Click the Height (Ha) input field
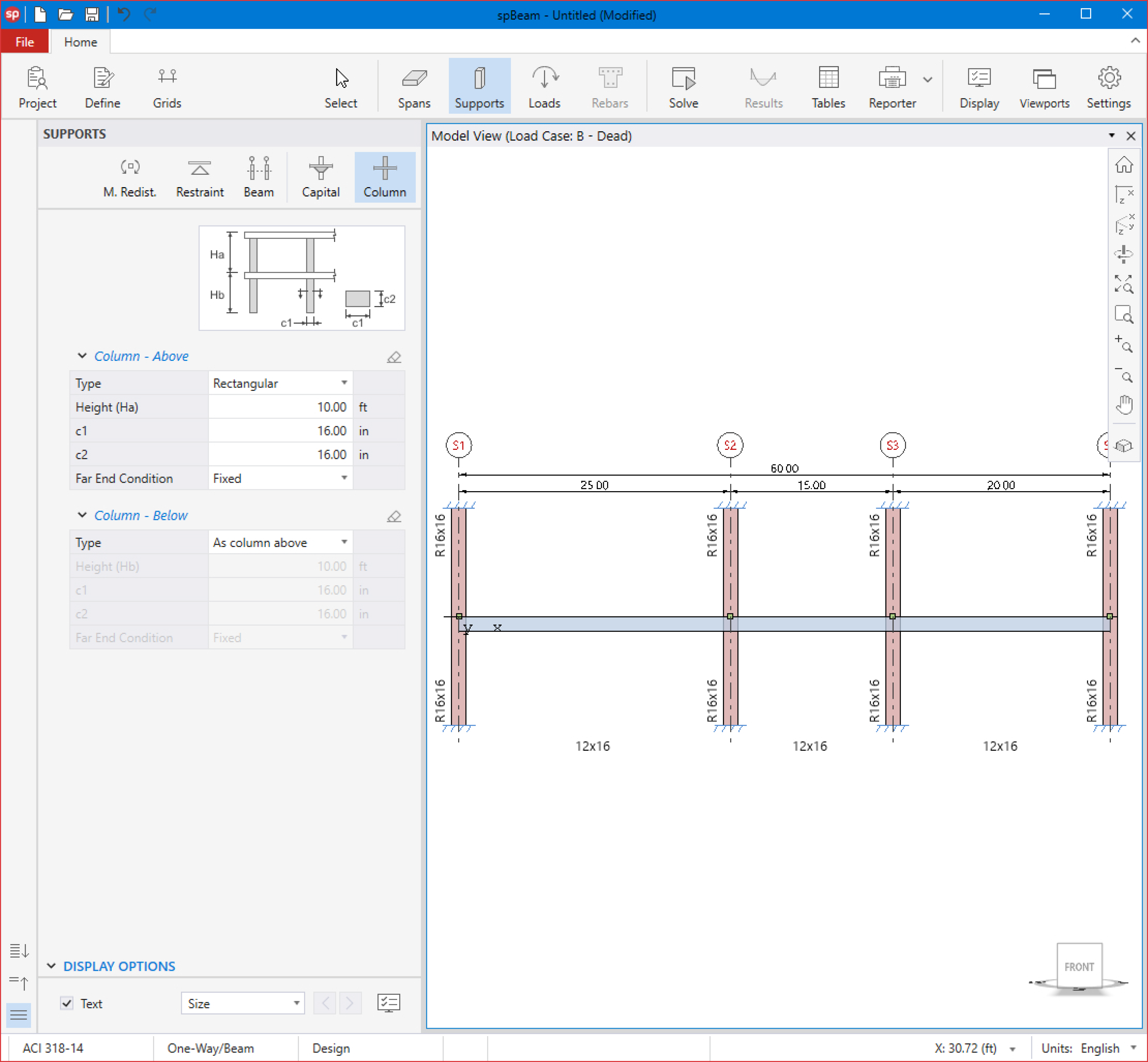 click(x=280, y=407)
